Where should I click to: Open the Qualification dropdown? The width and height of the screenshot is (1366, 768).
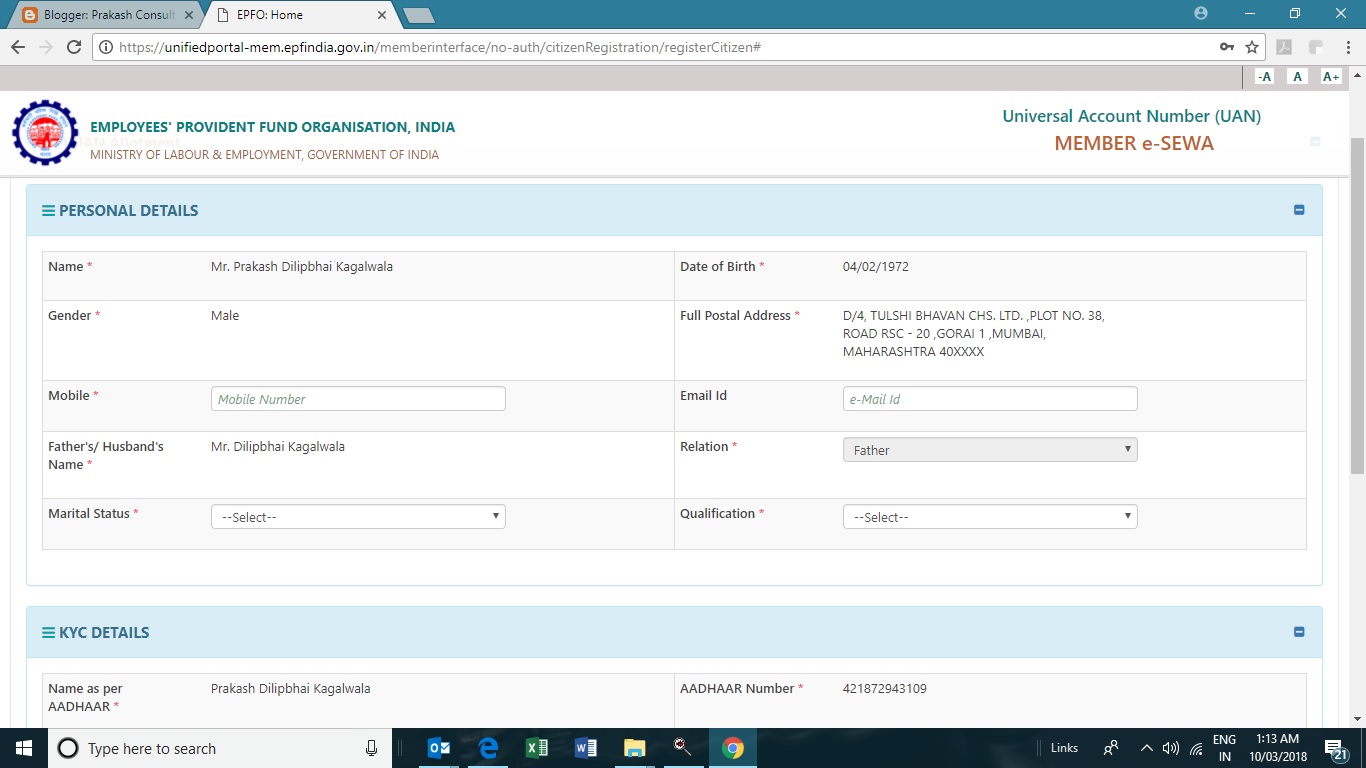click(x=990, y=517)
